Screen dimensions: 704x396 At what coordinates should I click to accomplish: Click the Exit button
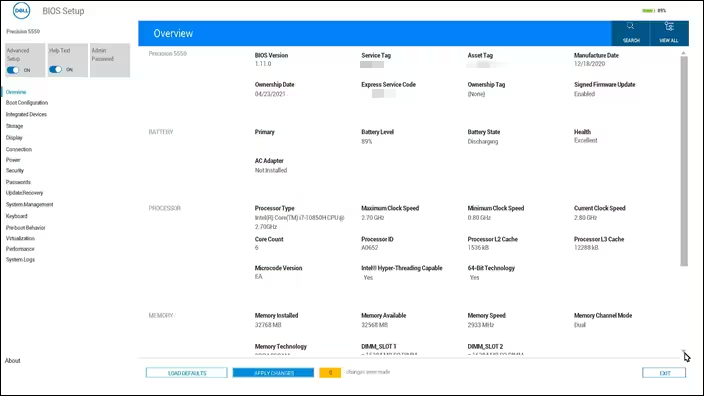point(664,373)
